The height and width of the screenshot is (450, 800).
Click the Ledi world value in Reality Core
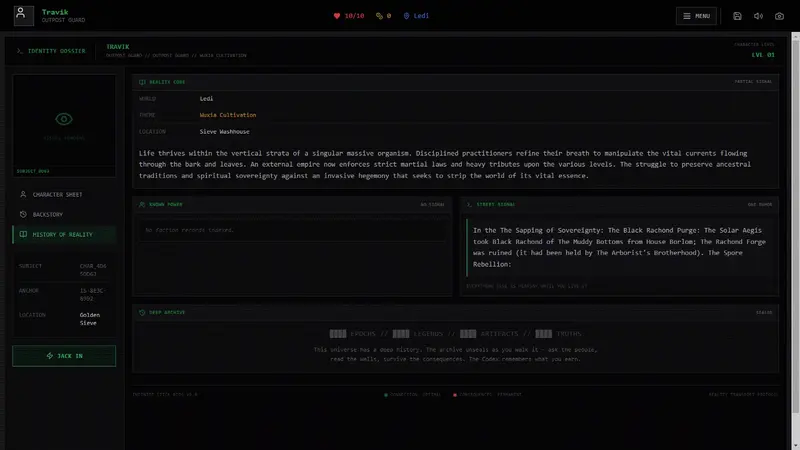coord(206,98)
